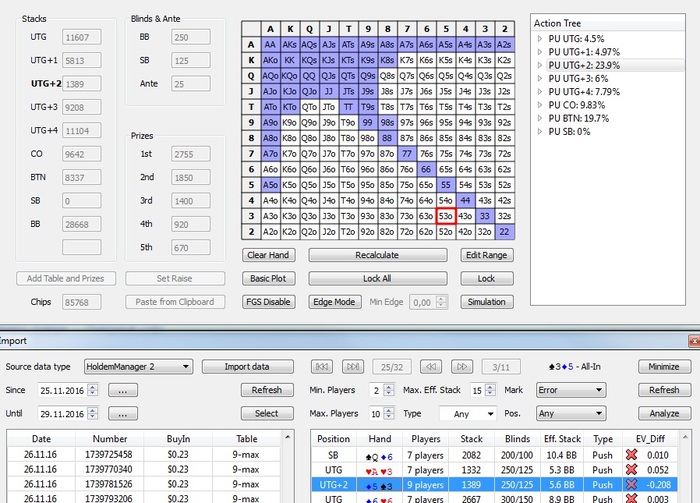
Task: Expand PU CO: 9.83% node
Action: [540, 105]
